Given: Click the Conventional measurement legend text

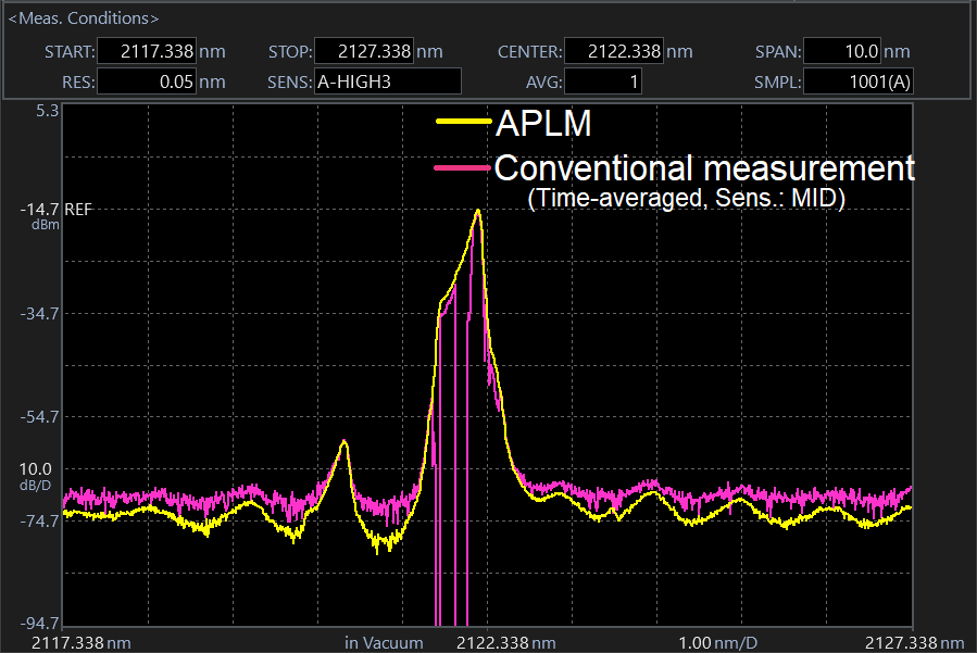Looking at the screenshot, I should (x=704, y=167).
